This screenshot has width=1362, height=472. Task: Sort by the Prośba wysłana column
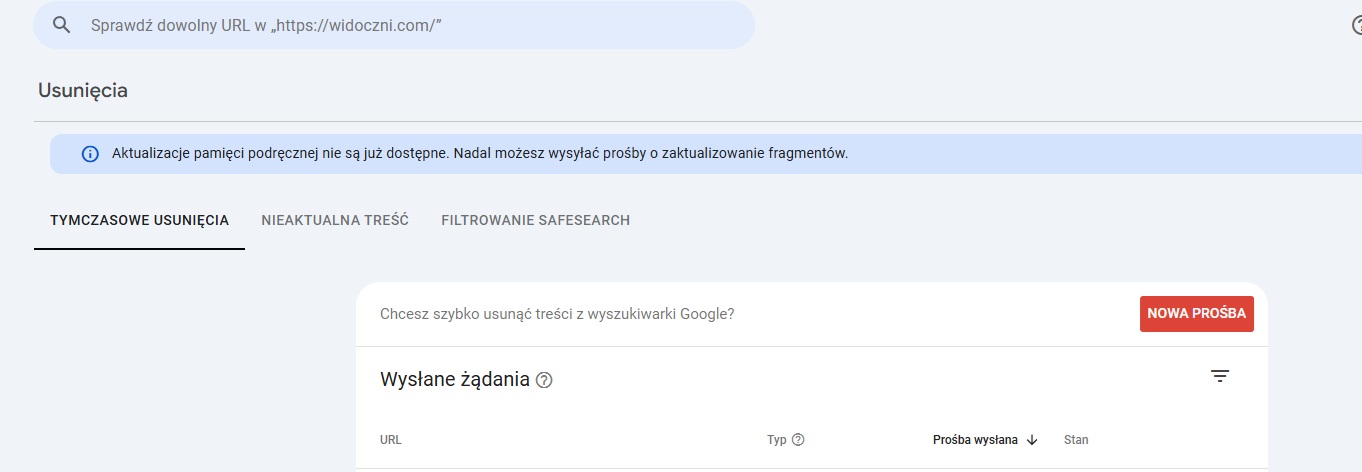(x=975, y=440)
